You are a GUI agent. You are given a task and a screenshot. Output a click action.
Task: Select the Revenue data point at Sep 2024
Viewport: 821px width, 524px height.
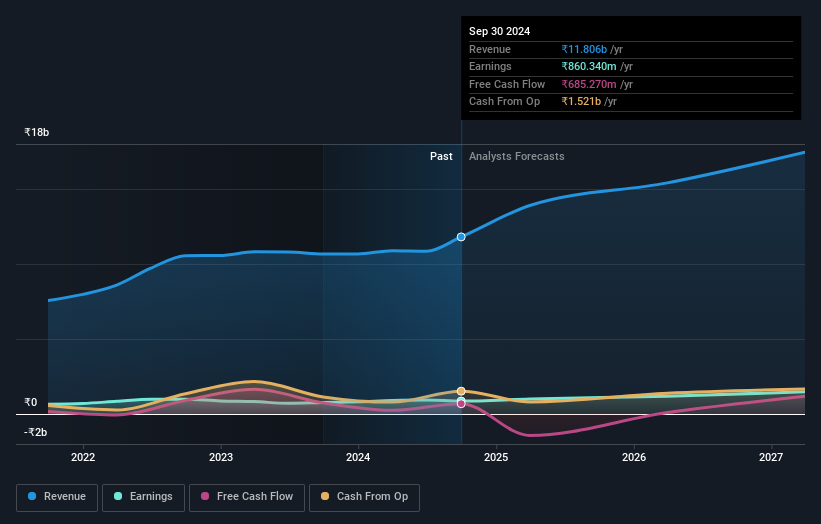(461, 237)
